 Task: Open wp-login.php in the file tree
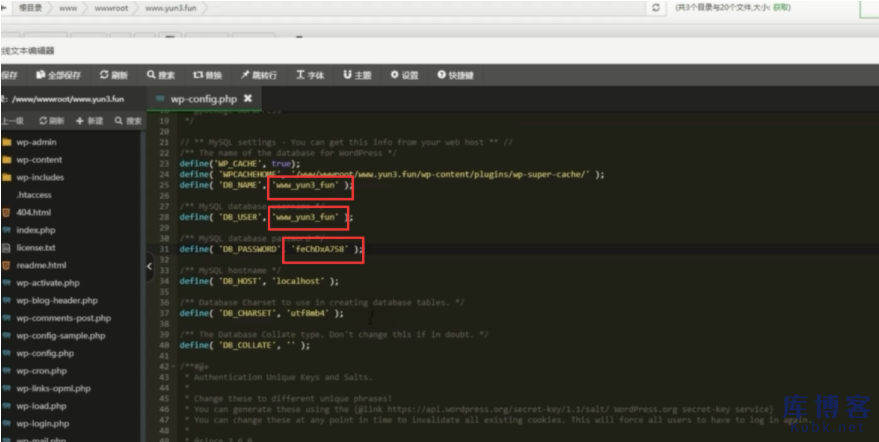coord(43,423)
